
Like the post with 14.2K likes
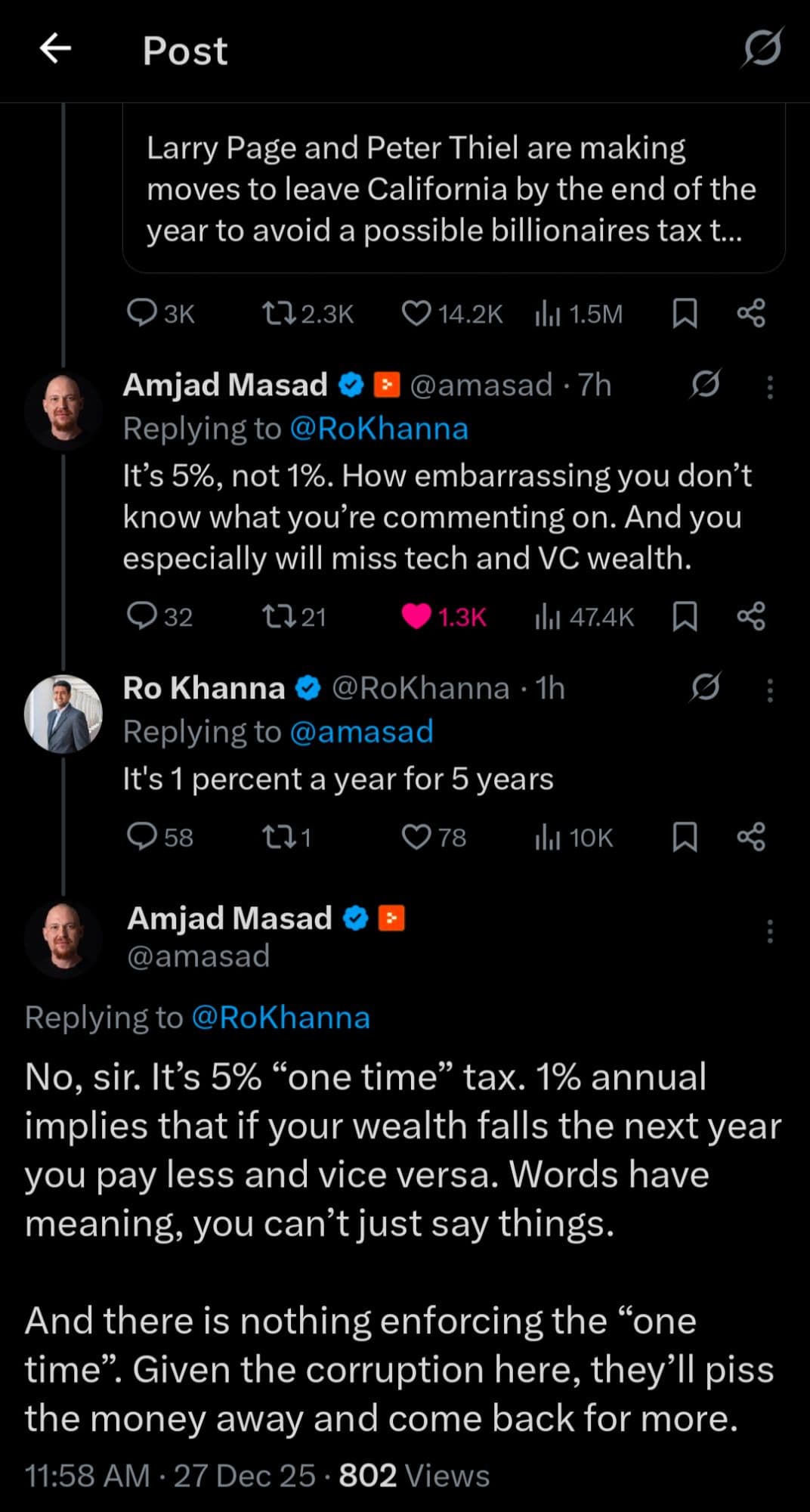416,313
